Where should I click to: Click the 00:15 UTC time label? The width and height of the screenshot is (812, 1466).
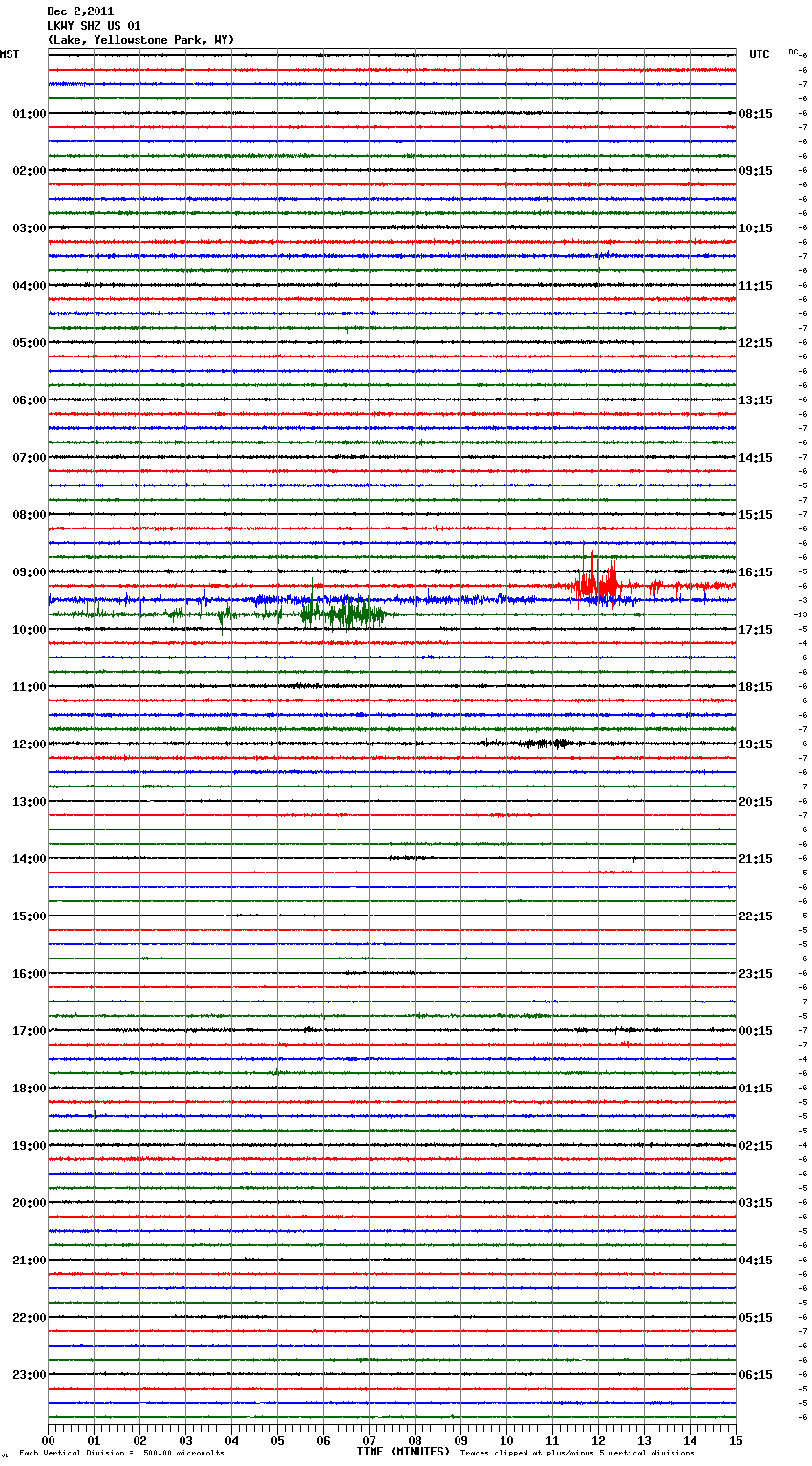point(756,1031)
